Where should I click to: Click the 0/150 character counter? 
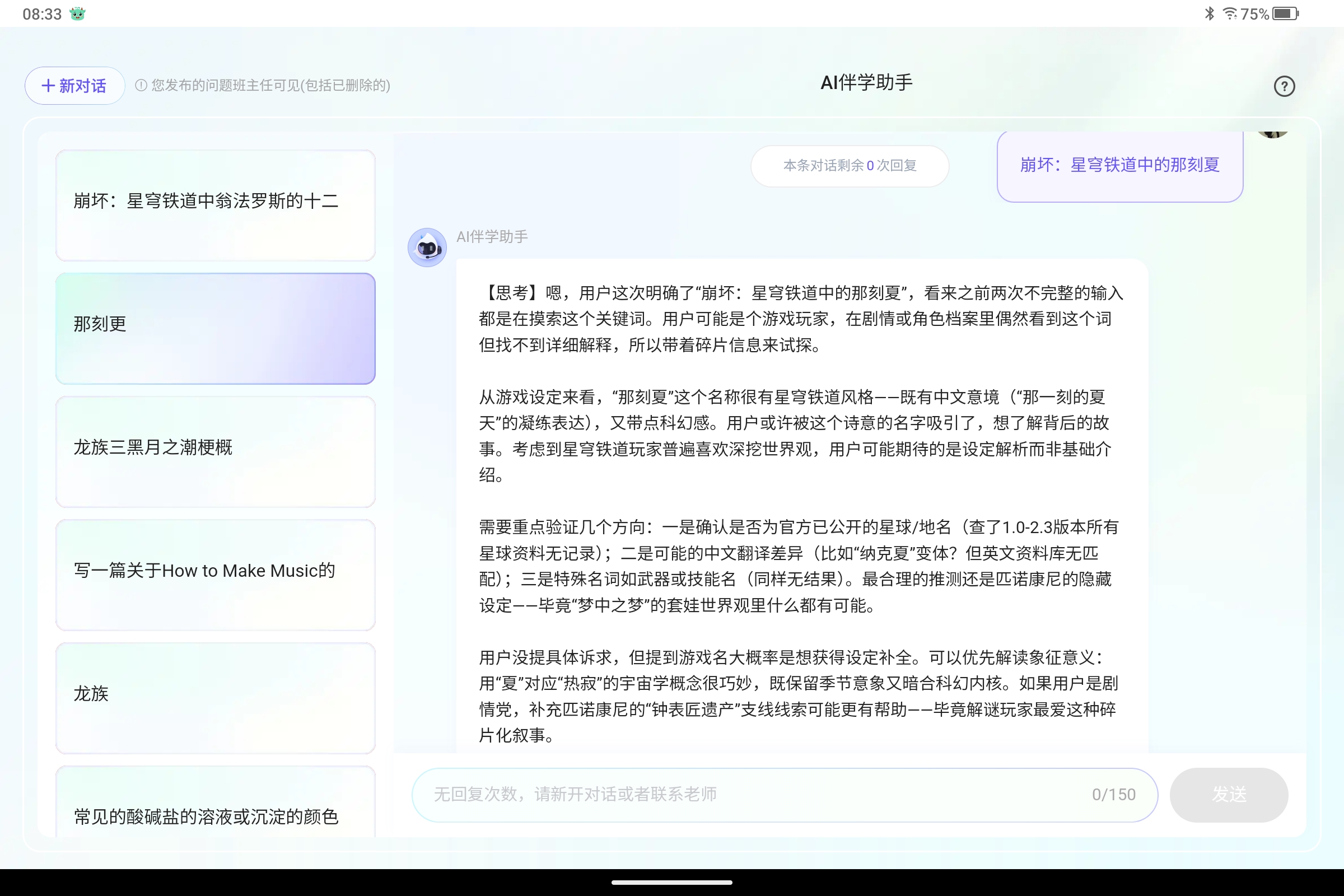[x=1114, y=795]
